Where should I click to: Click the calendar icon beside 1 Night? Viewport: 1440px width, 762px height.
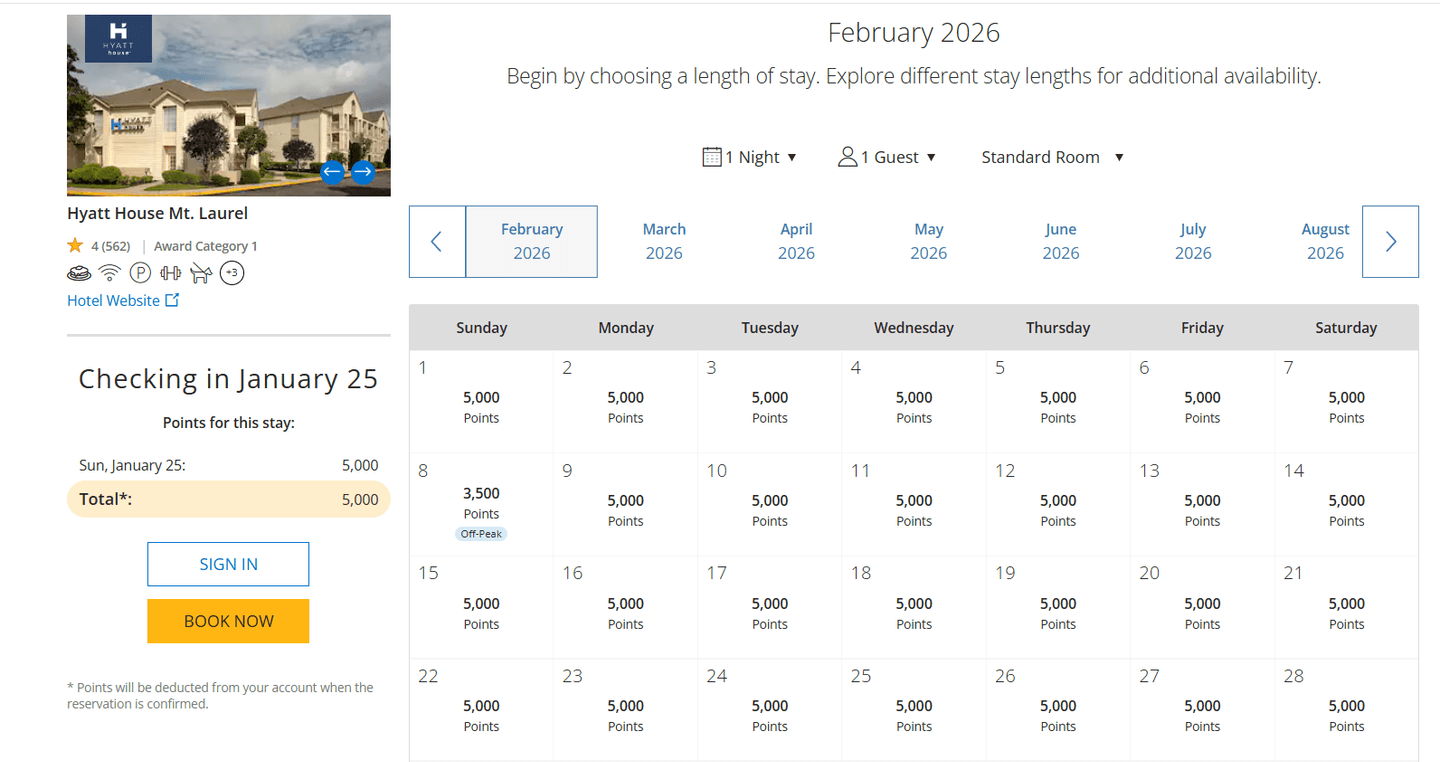pos(712,156)
